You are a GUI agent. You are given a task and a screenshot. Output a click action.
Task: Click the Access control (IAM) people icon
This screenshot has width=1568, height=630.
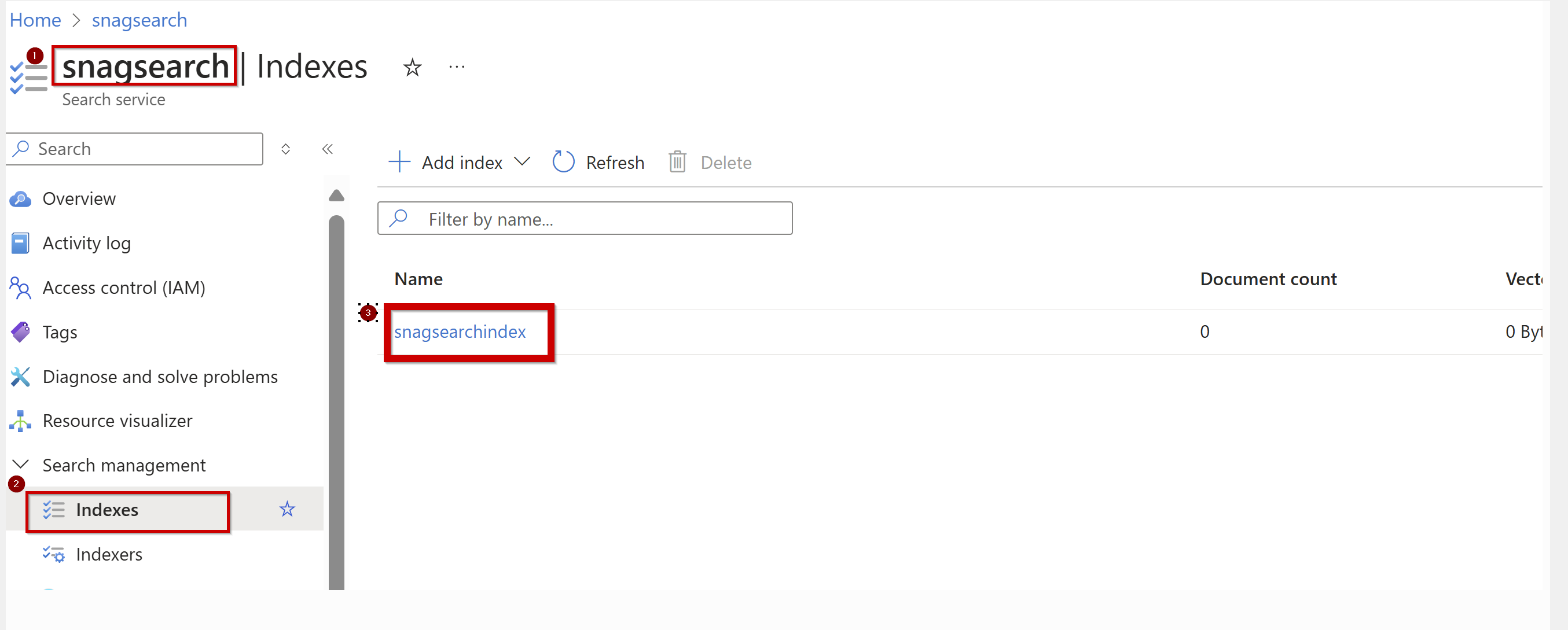pos(20,288)
